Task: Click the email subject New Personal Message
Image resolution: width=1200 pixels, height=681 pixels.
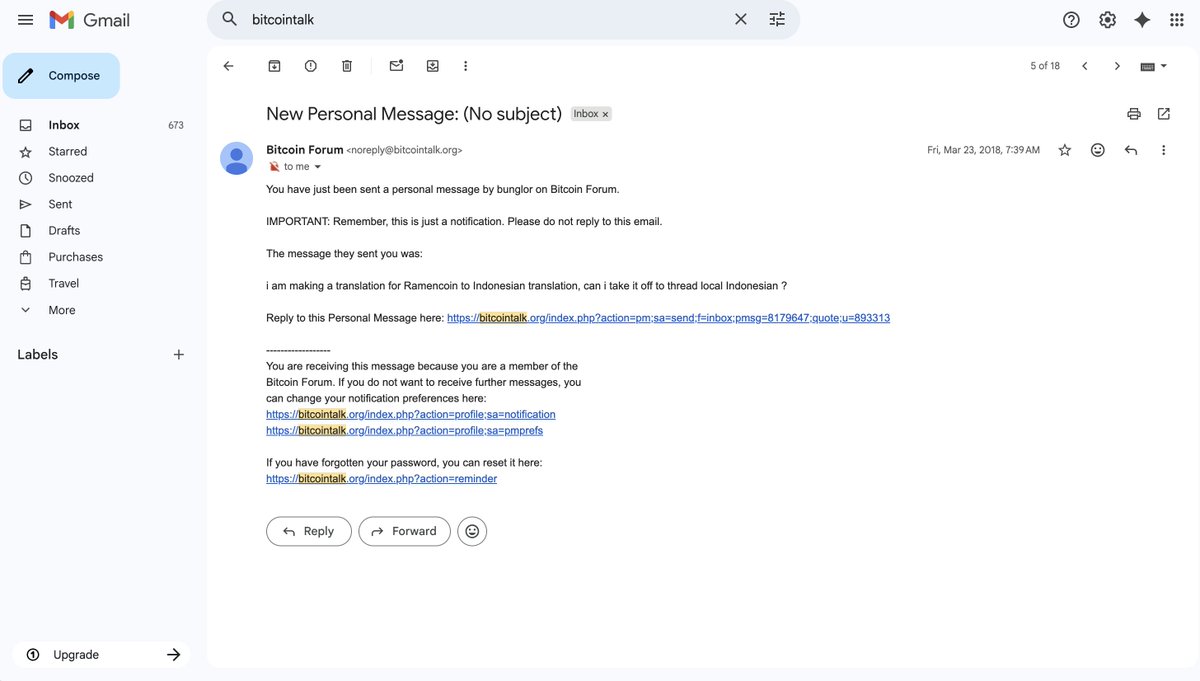Action: (414, 114)
